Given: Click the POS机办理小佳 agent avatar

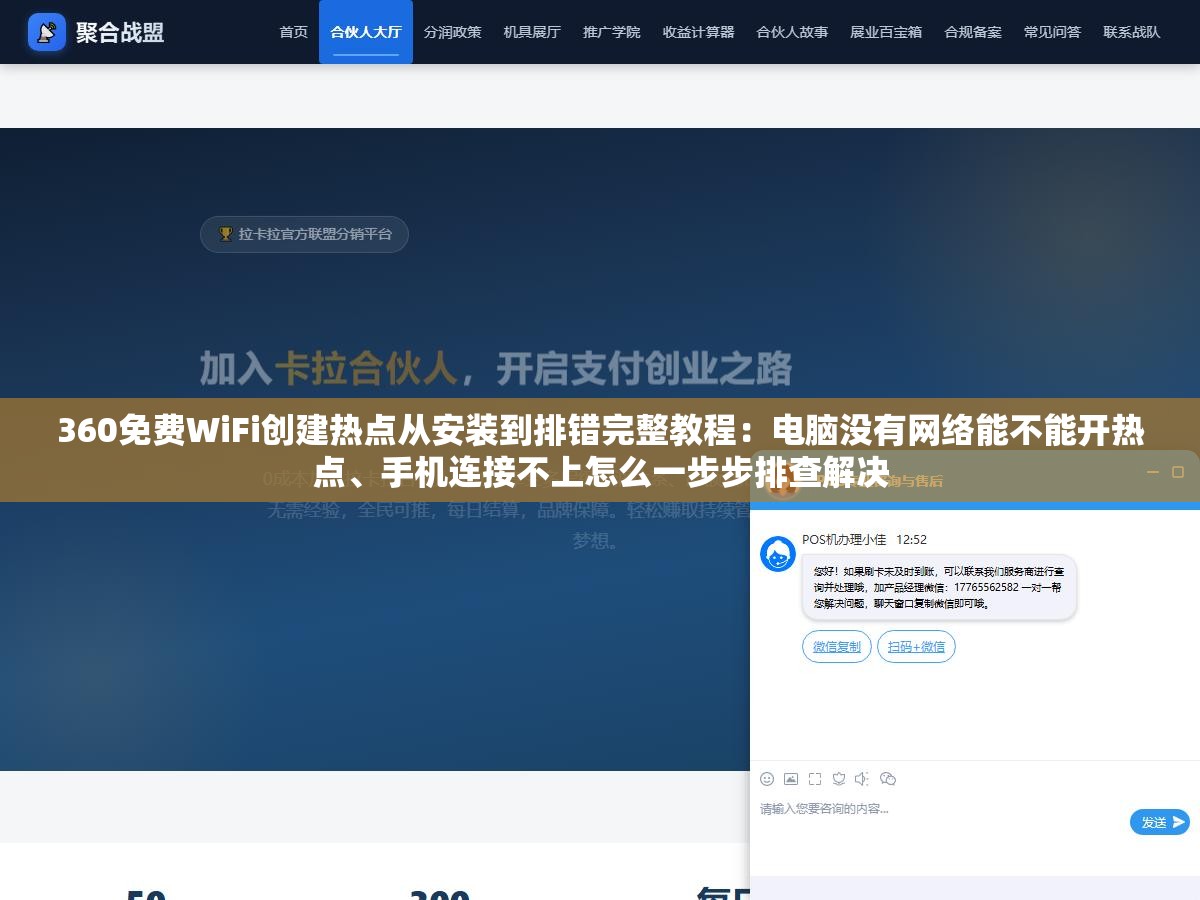Looking at the screenshot, I should (778, 554).
